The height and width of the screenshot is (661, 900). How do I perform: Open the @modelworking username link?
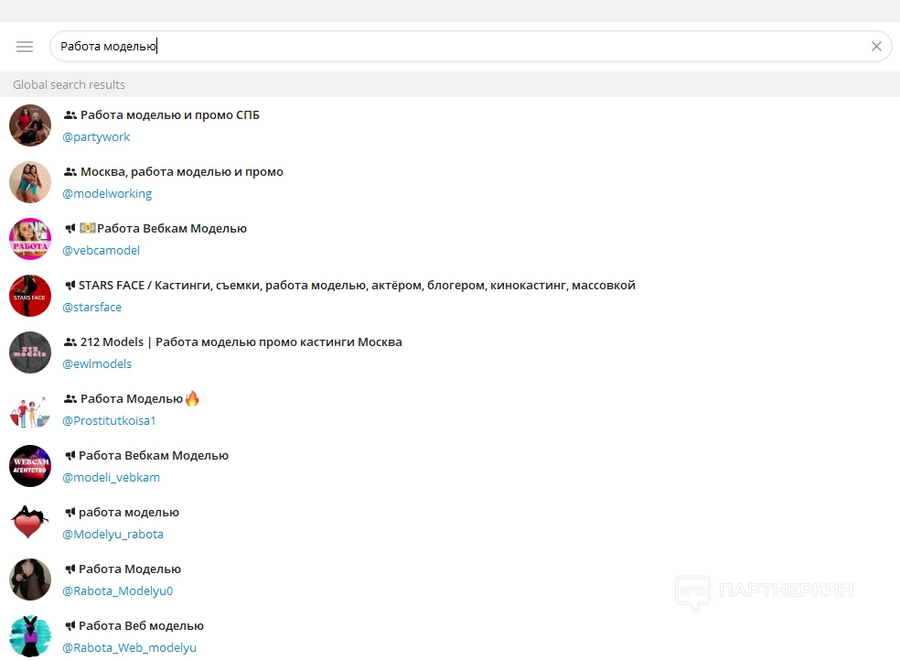[x=107, y=194]
